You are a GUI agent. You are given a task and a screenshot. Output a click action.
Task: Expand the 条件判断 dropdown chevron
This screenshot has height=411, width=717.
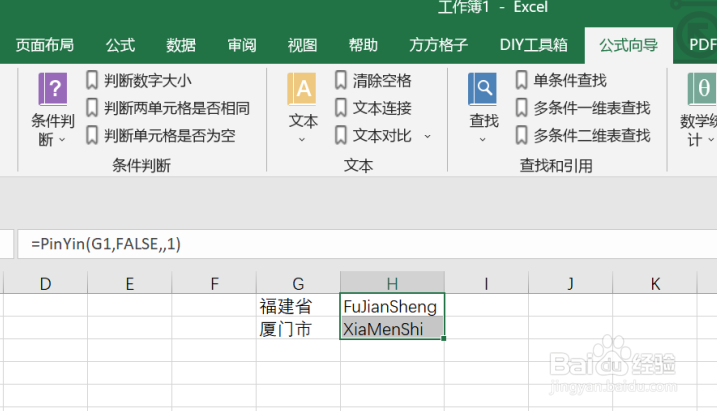62,139
